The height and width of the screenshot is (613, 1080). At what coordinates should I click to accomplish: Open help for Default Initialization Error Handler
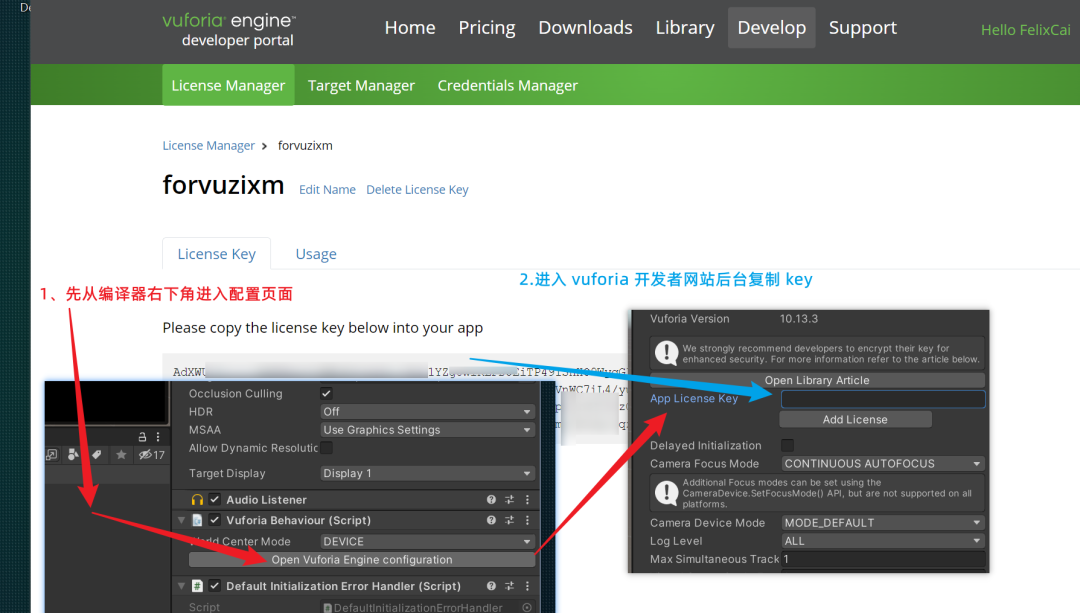(x=491, y=585)
